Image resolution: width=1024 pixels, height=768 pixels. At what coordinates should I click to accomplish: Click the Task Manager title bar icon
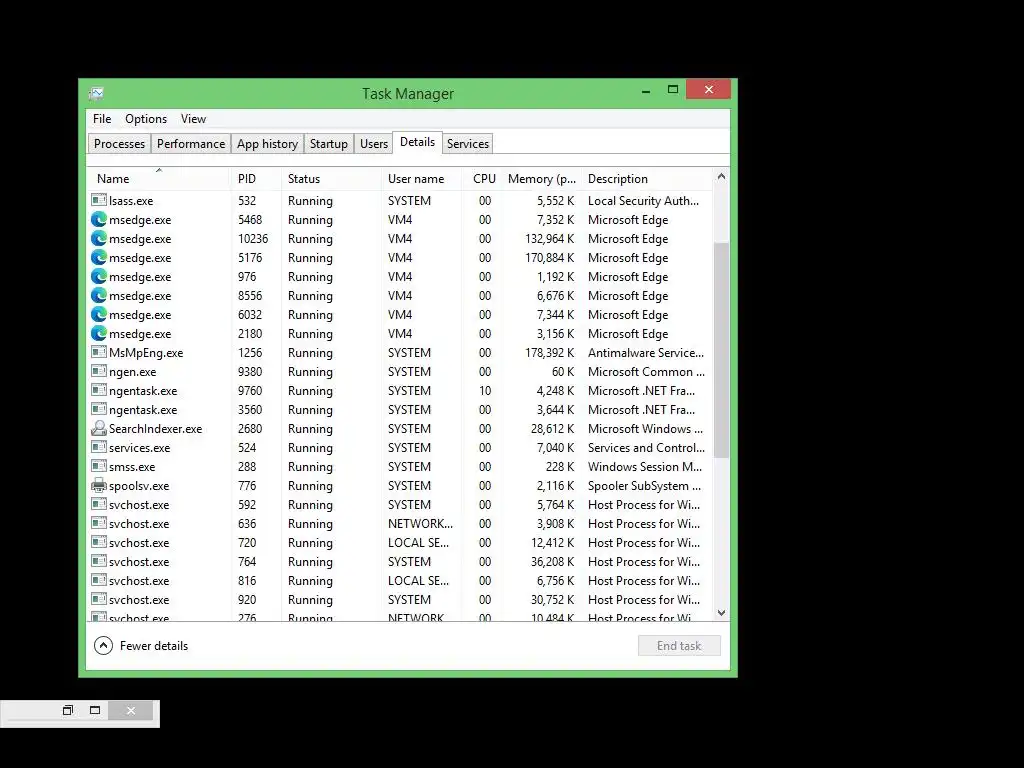pyautogui.click(x=96, y=93)
